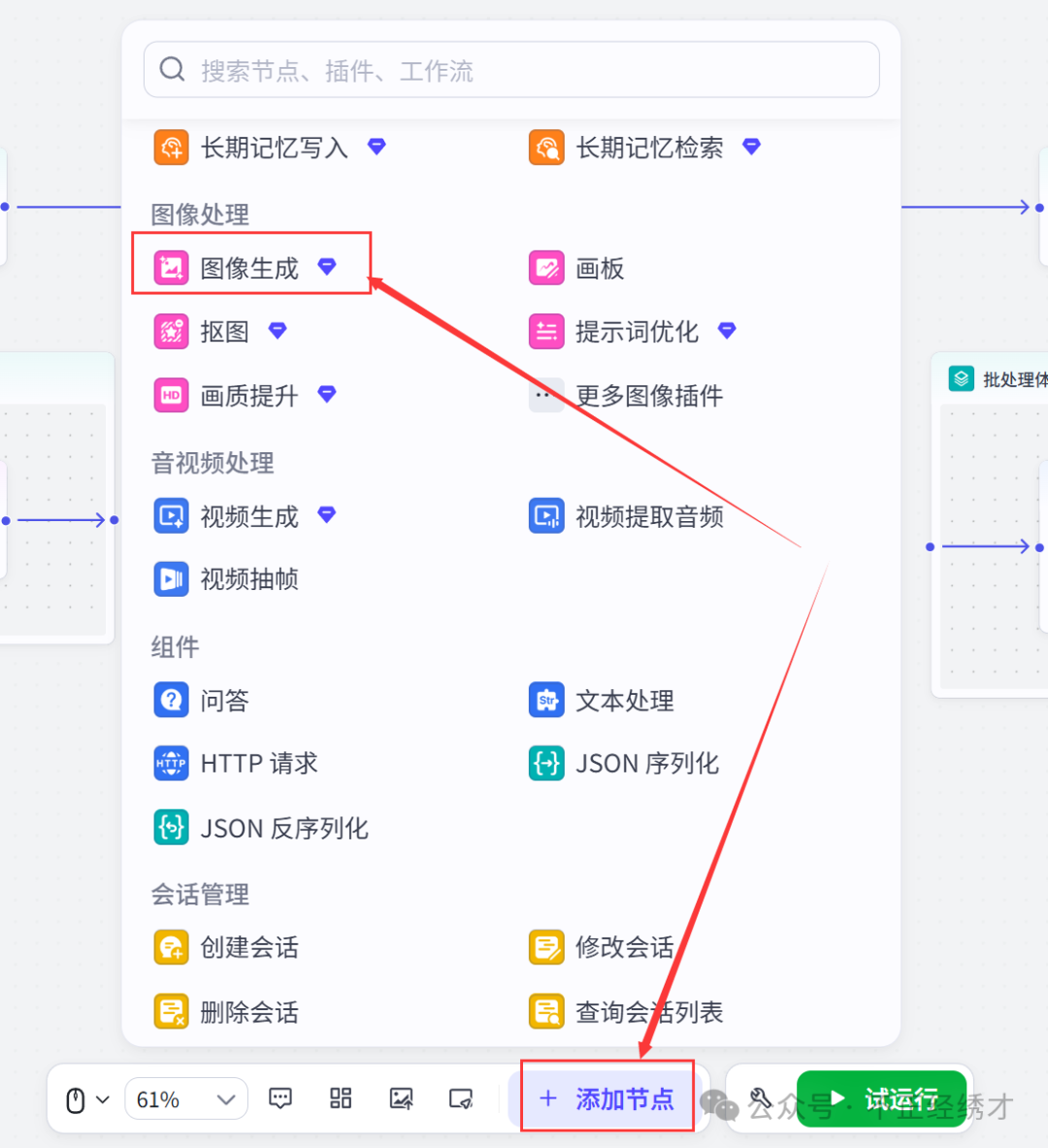Open the 61% zoom level dropdown
Image resolution: width=1048 pixels, height=1148 pixels.
point(186,1099)
